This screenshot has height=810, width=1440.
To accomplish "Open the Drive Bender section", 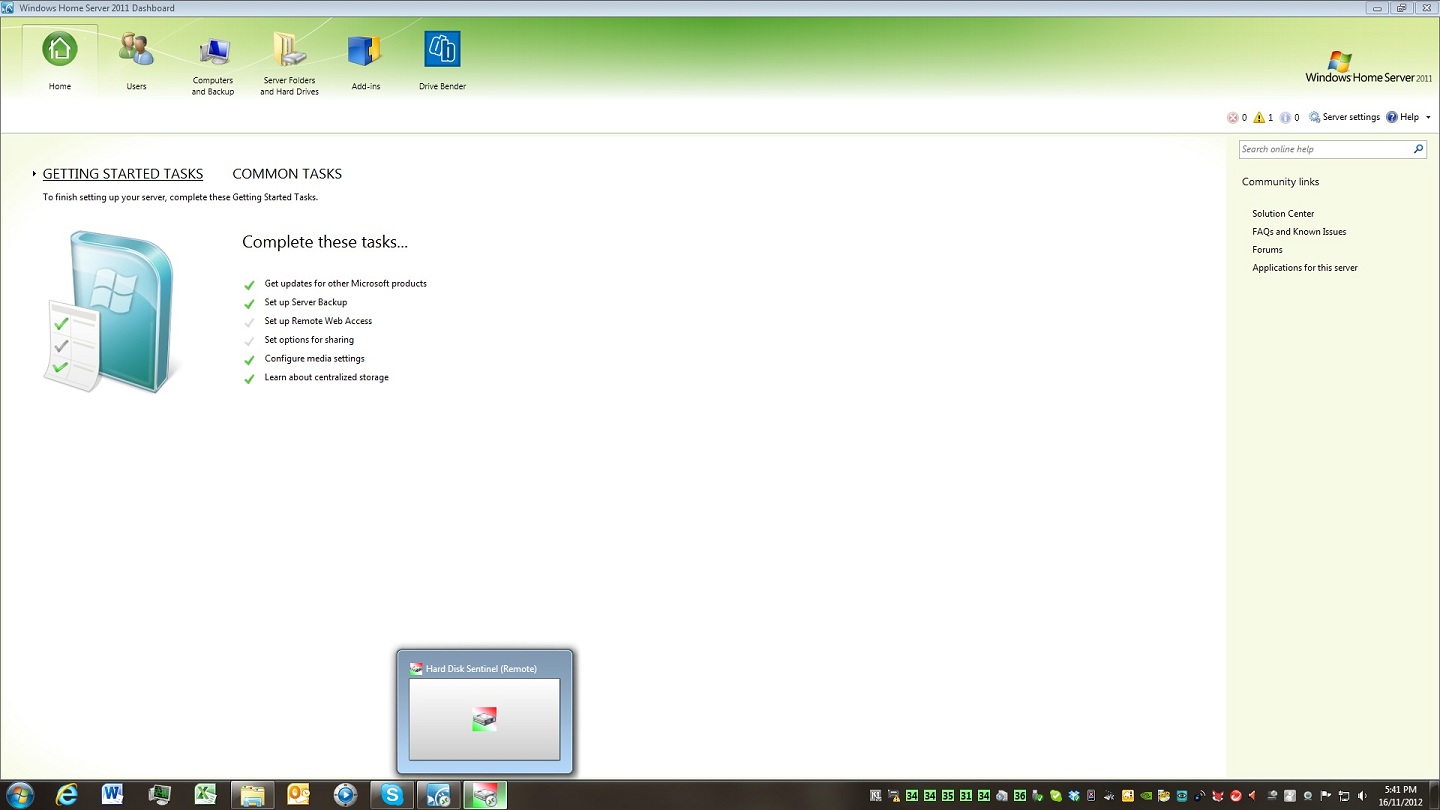I will (x=442, y=61).
